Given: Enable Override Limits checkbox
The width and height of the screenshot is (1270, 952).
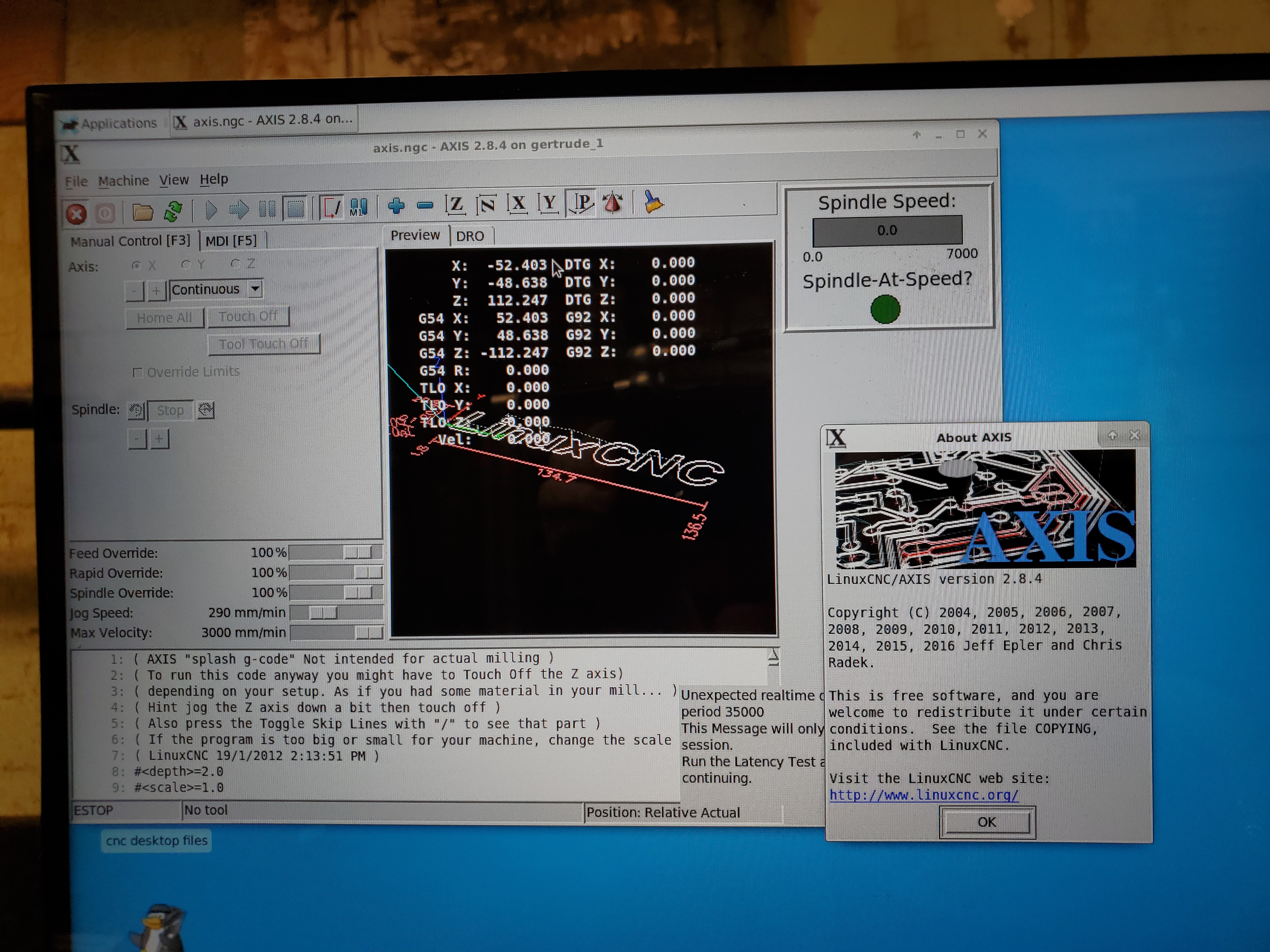Looking at the screenshot, I should pos(137,373).
